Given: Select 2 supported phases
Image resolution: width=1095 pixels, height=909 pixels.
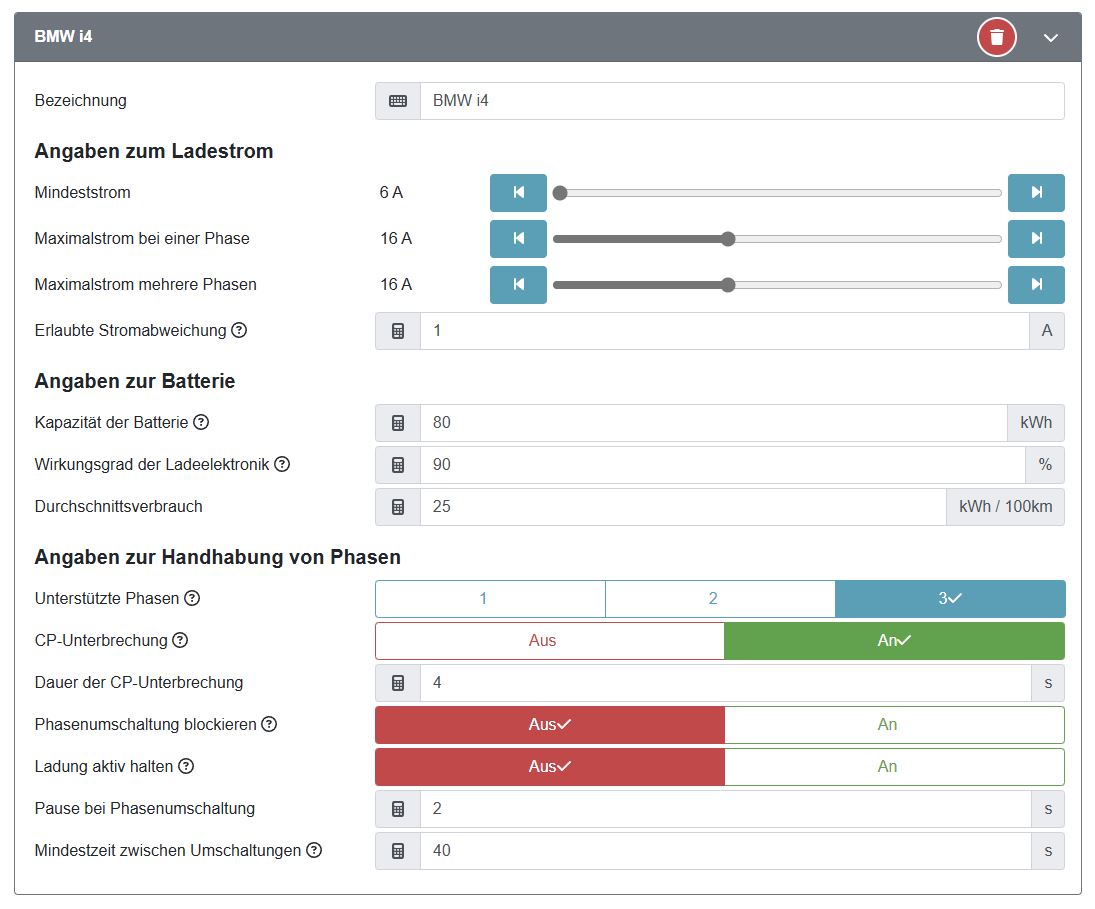Looking at the screenshot, I should [x=720, y=599].
